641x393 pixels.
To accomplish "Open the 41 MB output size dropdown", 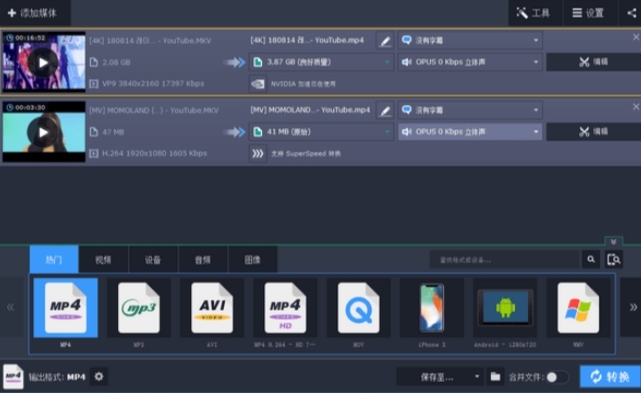I will [321, 132].
